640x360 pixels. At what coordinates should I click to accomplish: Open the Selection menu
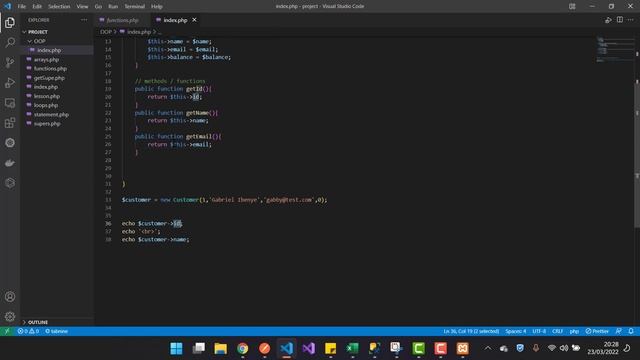(x=59, y=7)
